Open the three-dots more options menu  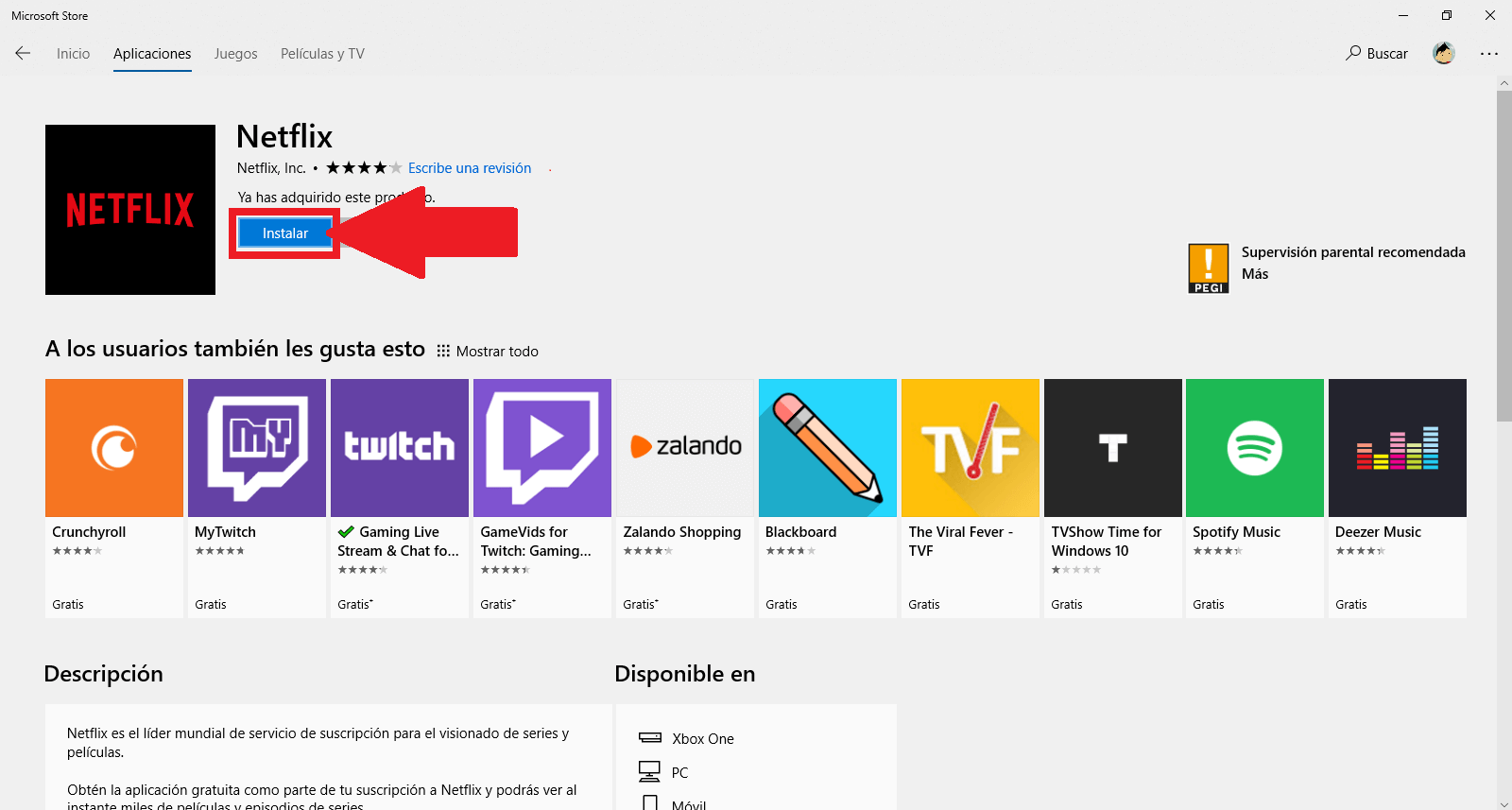click(x=1489, y=54)
